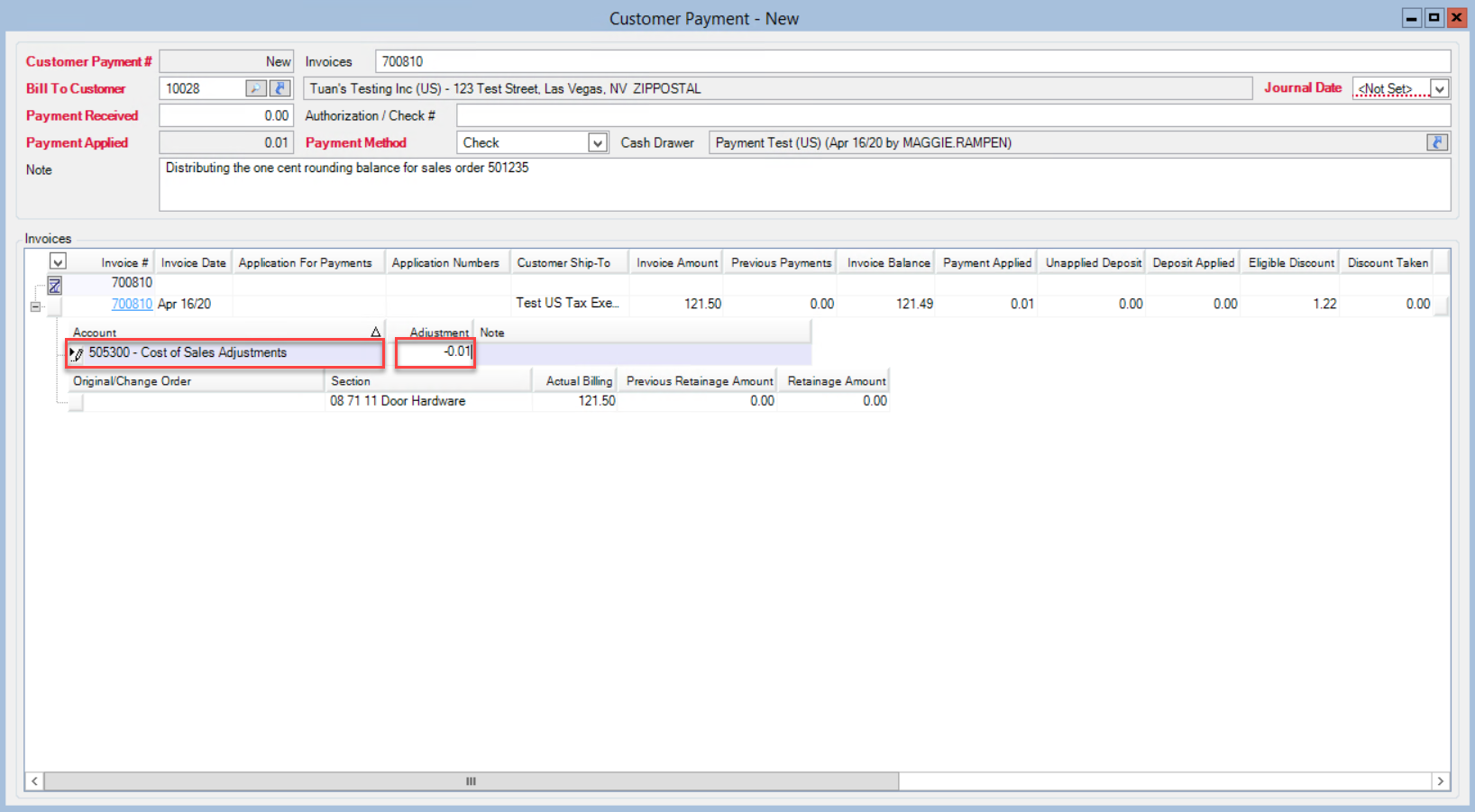Image resolution: width=1475 pixels, height=812 pixels.
Task: Open invoice 700810 hyperlink
Action: click(132, 304)
